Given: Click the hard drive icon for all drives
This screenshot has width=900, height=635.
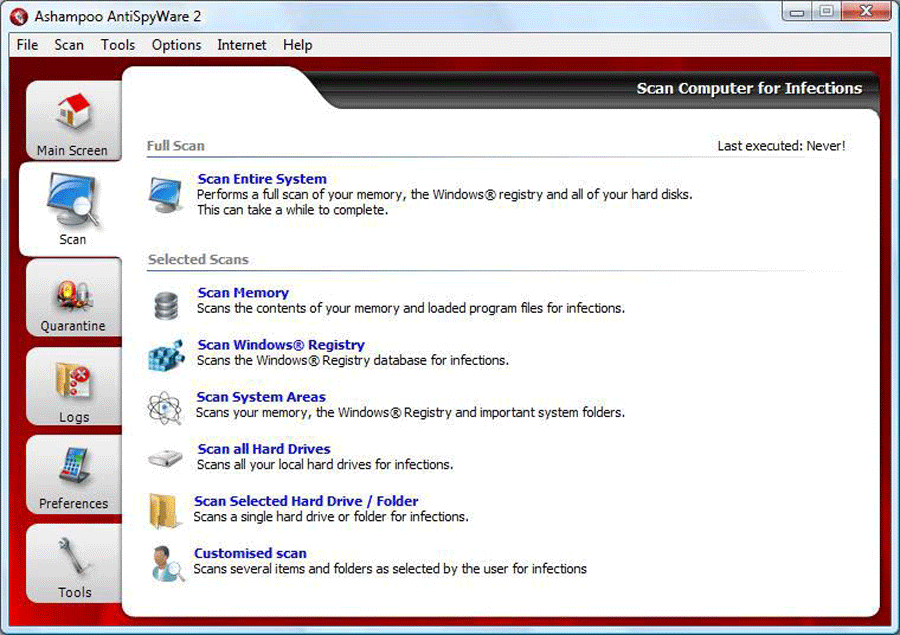Looking at the screenshot, I should tap(165, 458).
